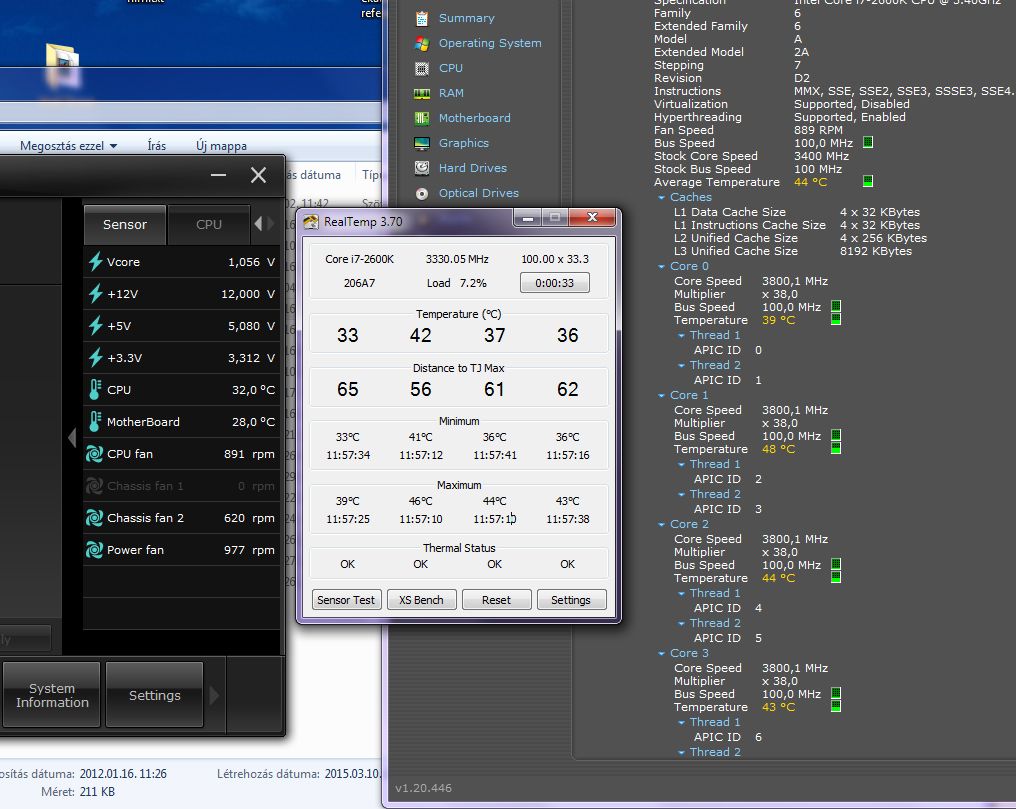Collapse Thread 1 under Core 0

tap(681, 335)
